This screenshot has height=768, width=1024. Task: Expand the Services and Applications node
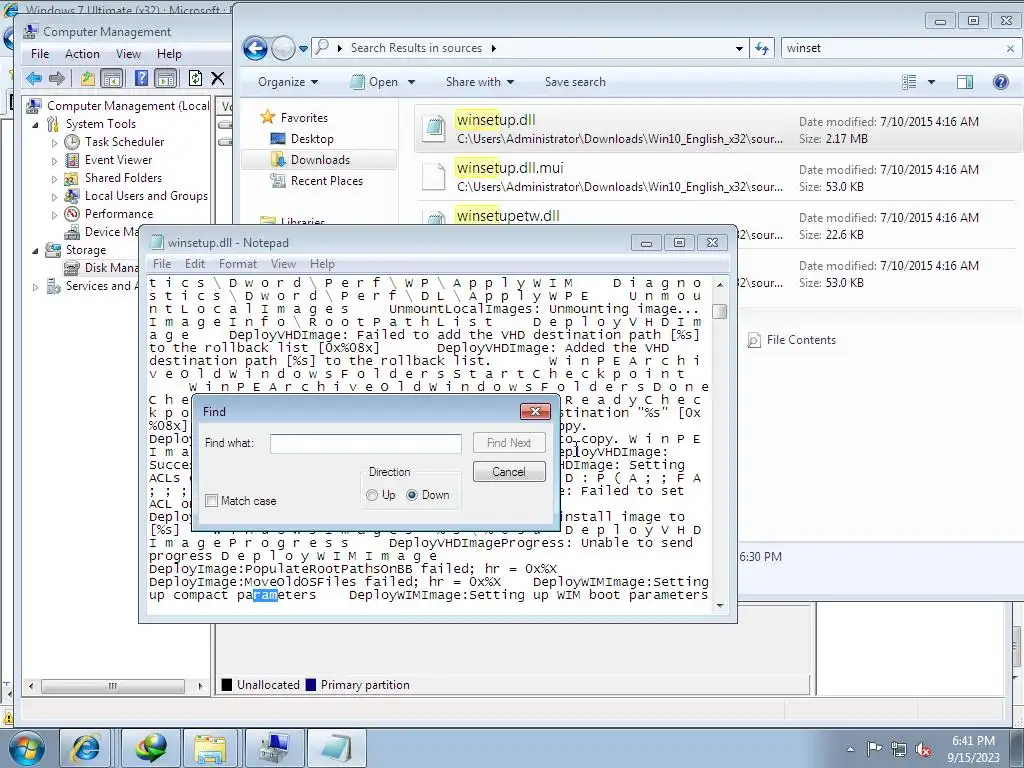point(35,286)
